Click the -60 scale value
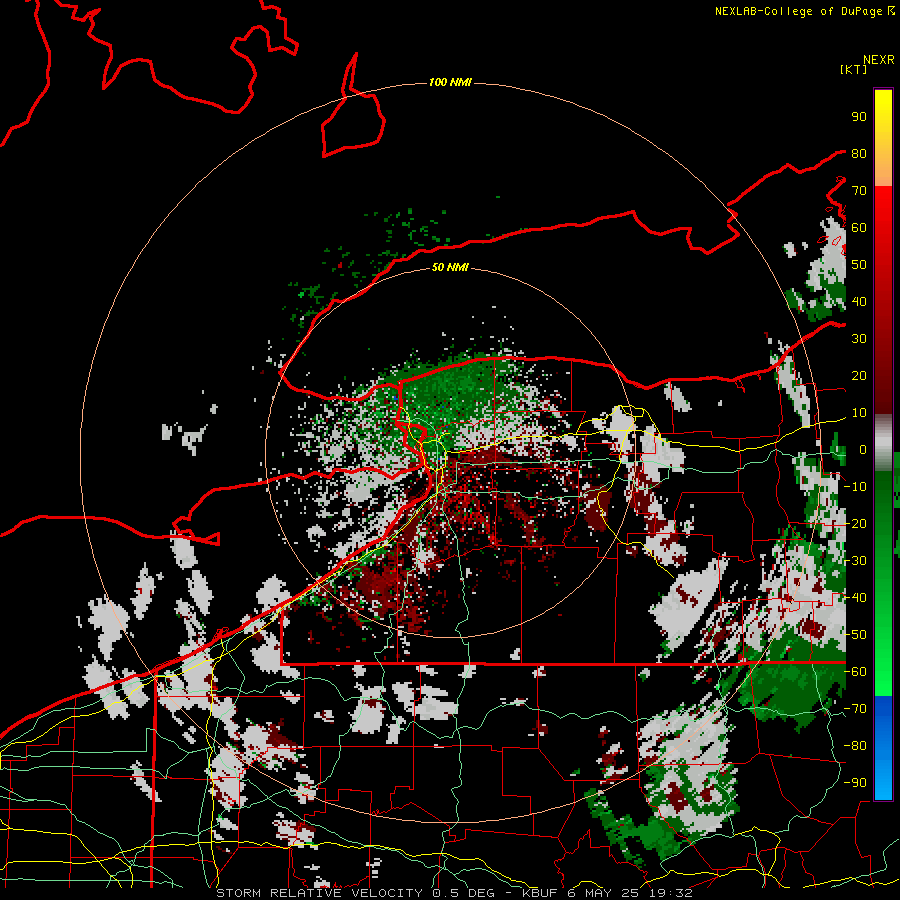 click(855, 672)
